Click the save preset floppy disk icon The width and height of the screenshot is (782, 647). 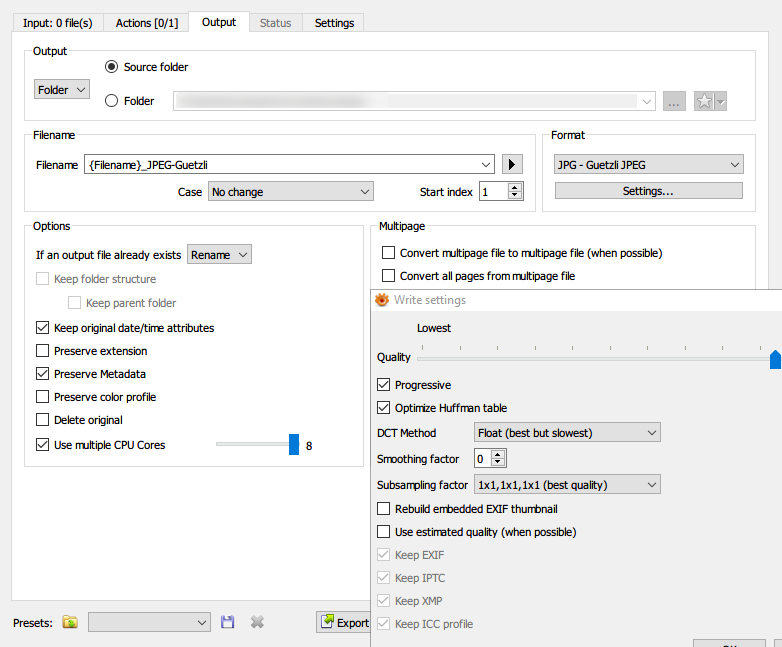pos(228,622)
